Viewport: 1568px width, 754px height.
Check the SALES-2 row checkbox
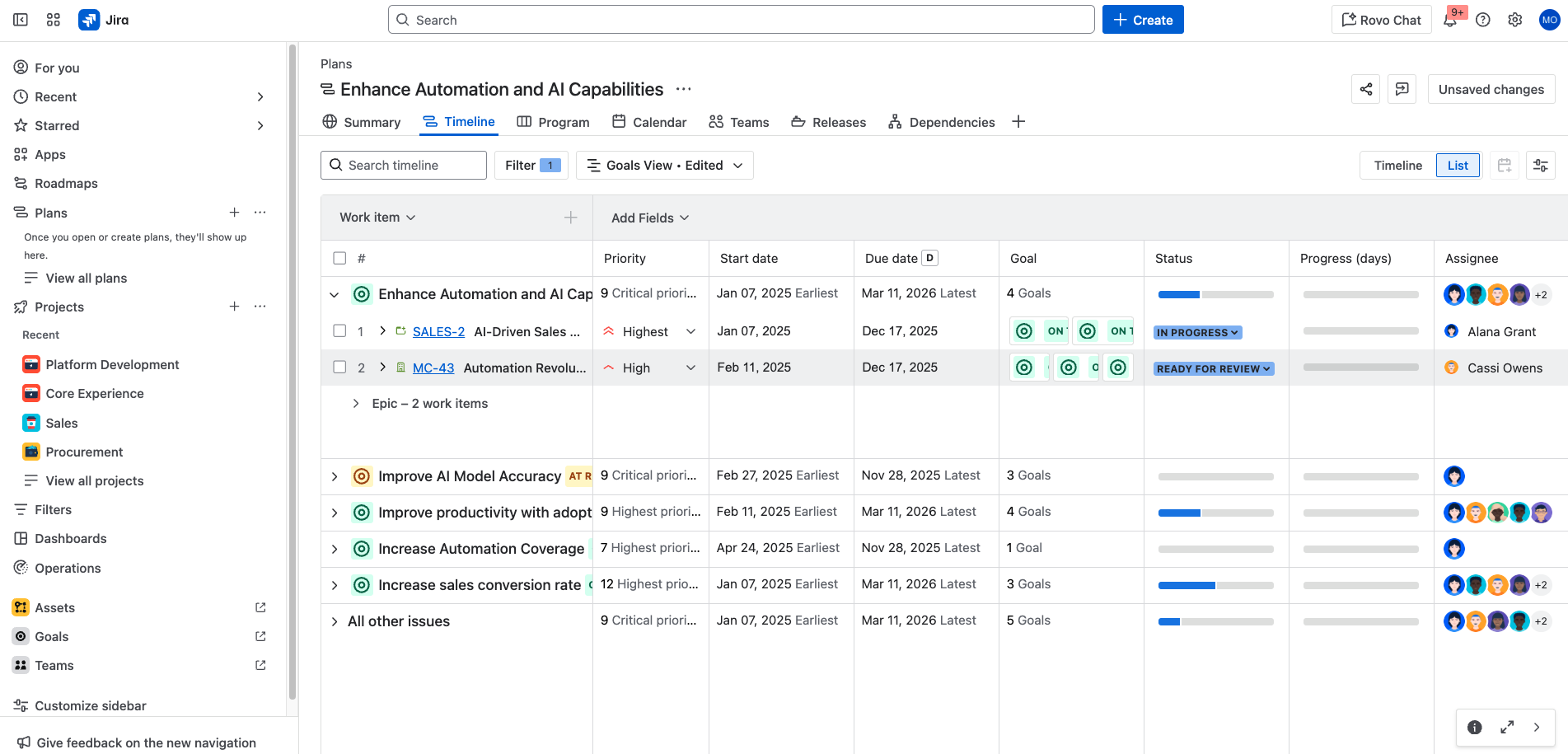(x=339, y=331)
